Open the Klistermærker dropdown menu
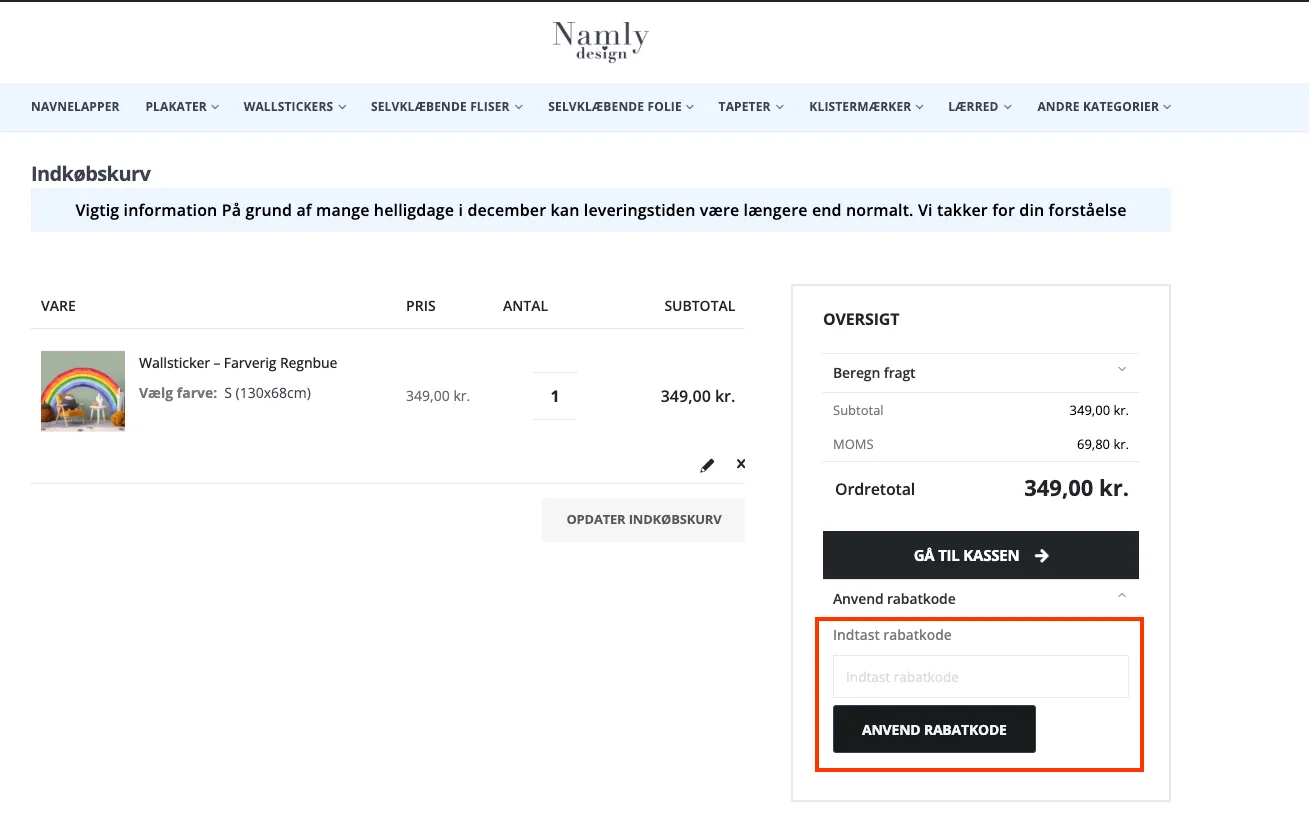The height and width of the screenshot is (831, 1309). 866,107
